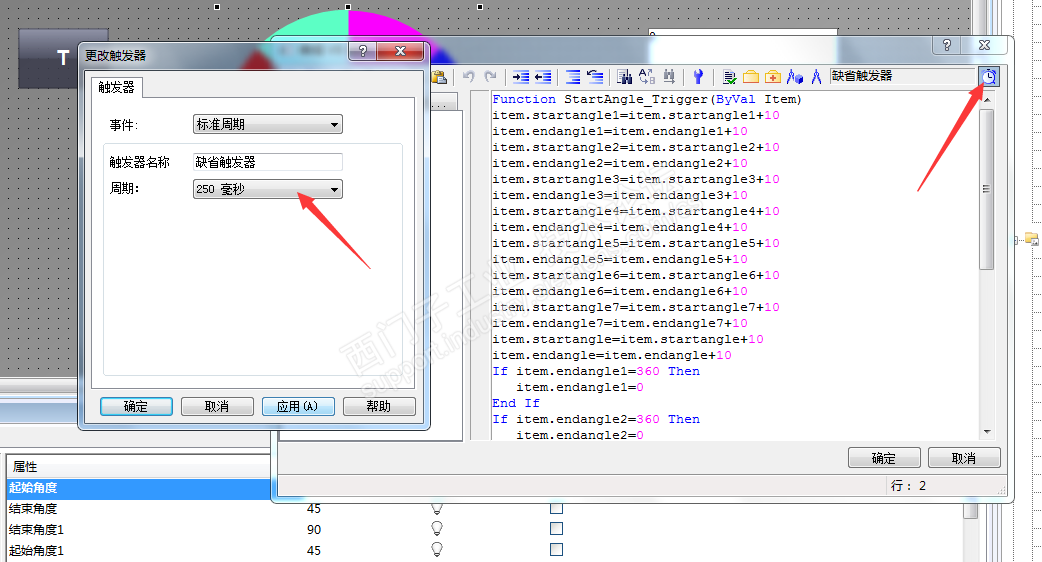Click the 应用(A) button
This screenshot has width=1042, height=562.
point(298,406)
